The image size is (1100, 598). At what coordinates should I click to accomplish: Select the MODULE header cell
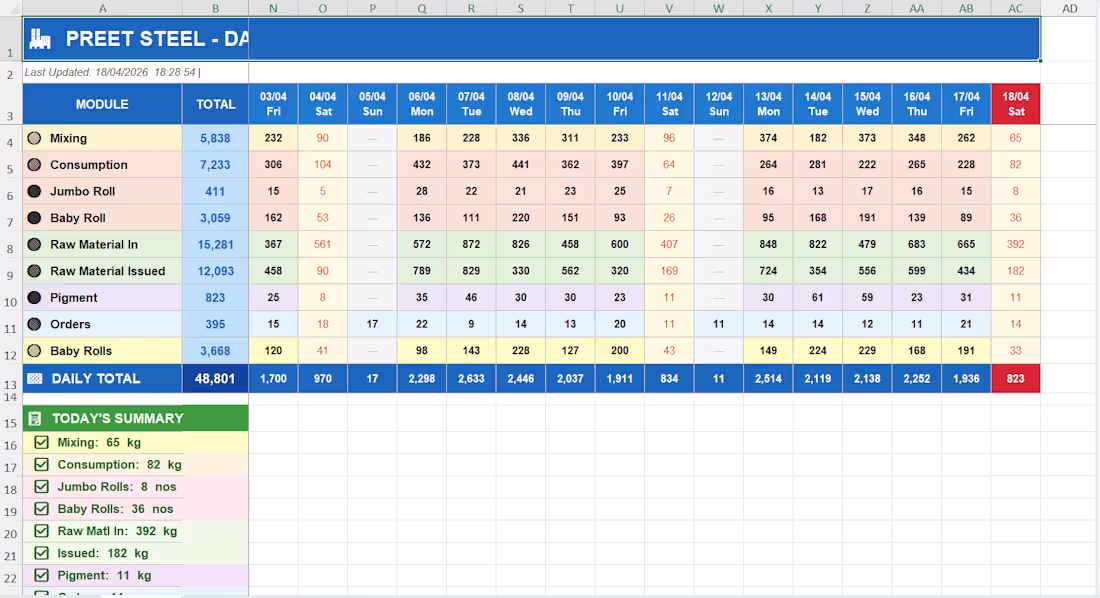point(102,103)
